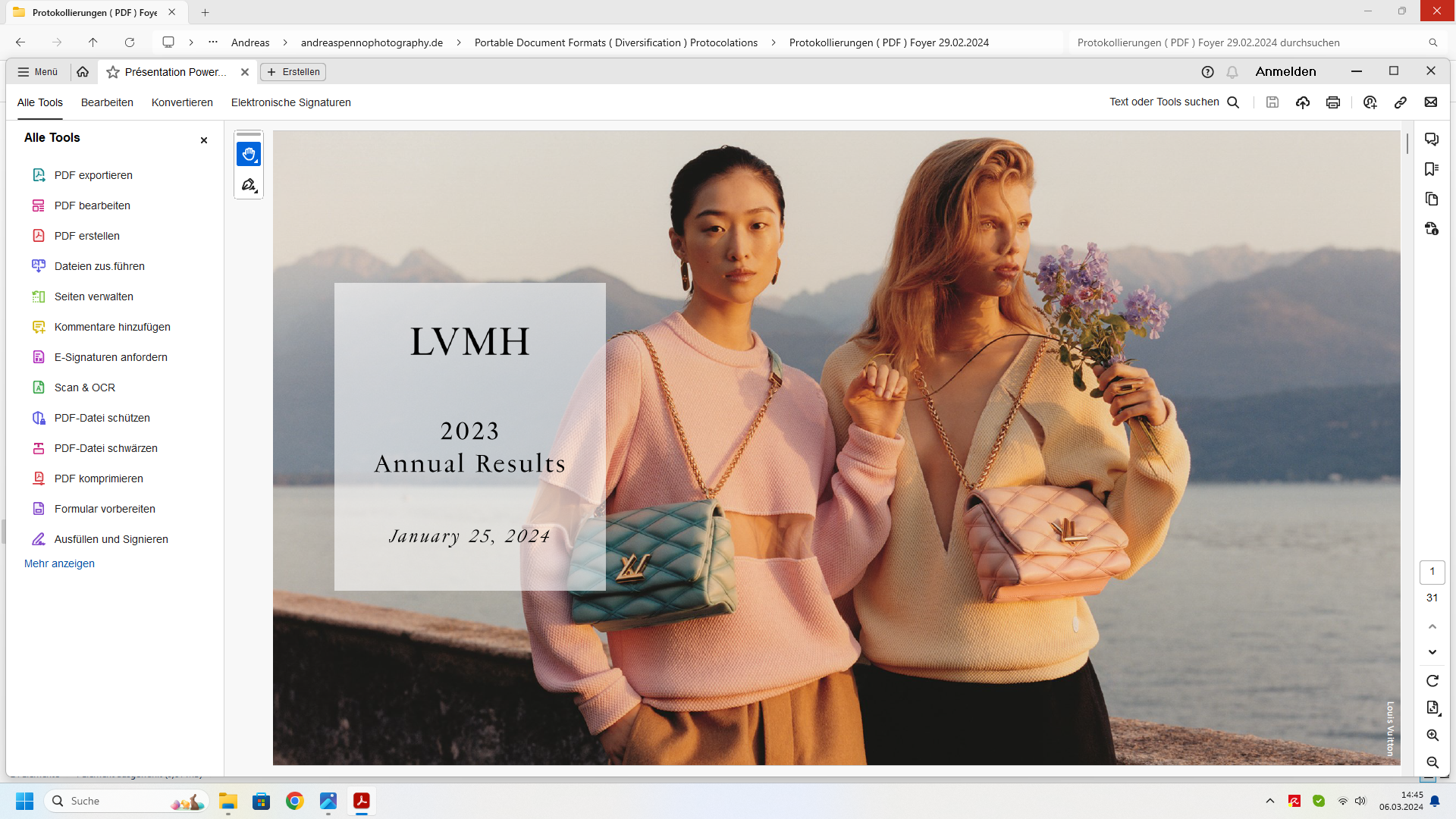Screen dimensions: 1456x819
Task: Star the Présentation Power document
Action: [113, 72]
